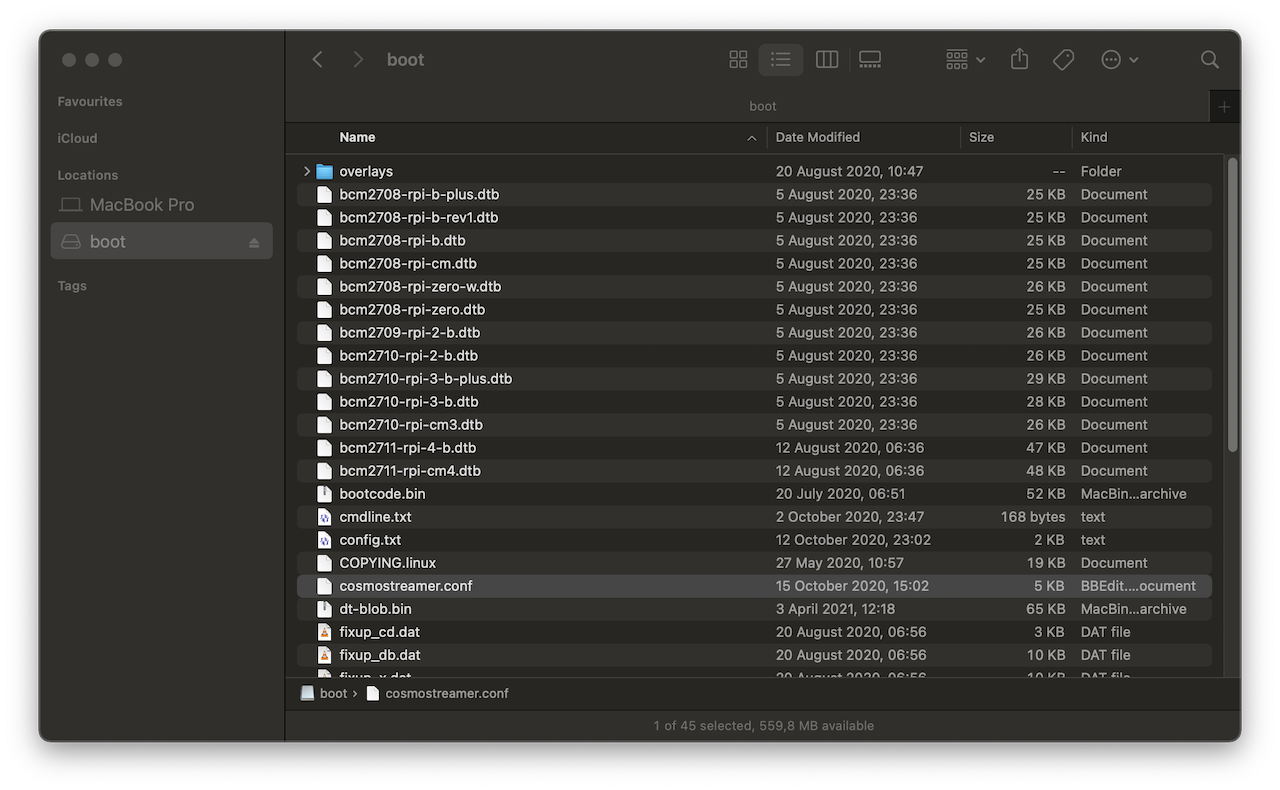Eject the boot volume
1280x790 pixels.
[254, 243]
